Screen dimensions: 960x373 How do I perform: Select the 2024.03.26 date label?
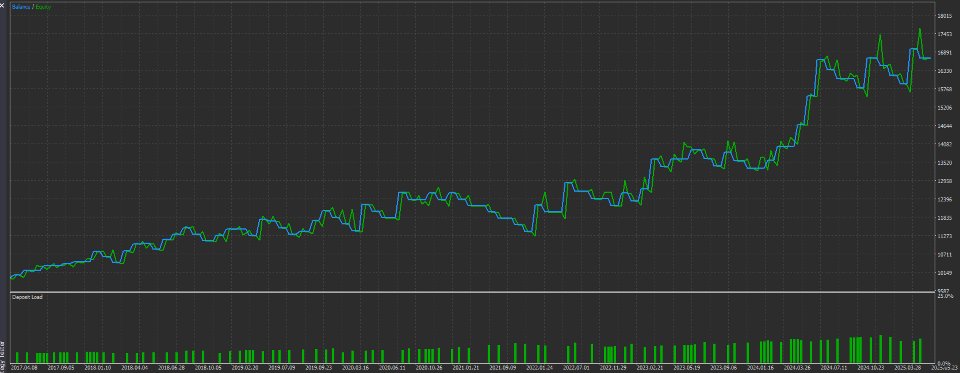(x=798, y=369)
